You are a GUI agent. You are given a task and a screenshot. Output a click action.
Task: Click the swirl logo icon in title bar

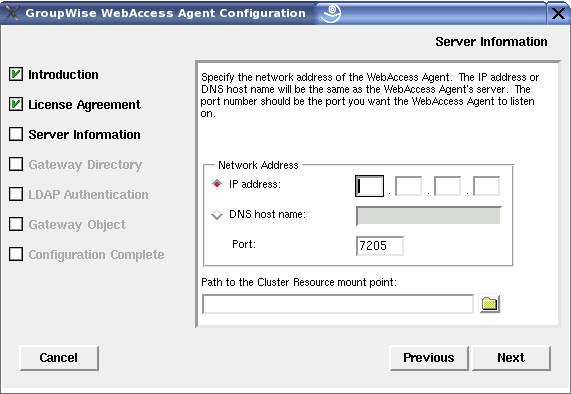coord(331,13)
